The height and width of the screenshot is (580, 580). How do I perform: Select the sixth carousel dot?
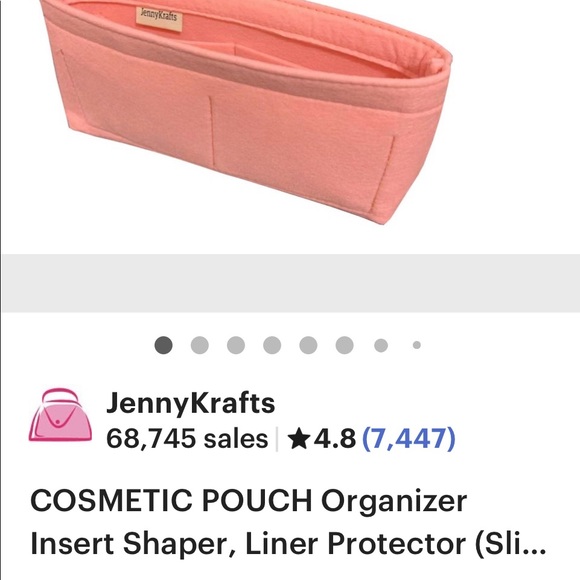pos(345,345)
